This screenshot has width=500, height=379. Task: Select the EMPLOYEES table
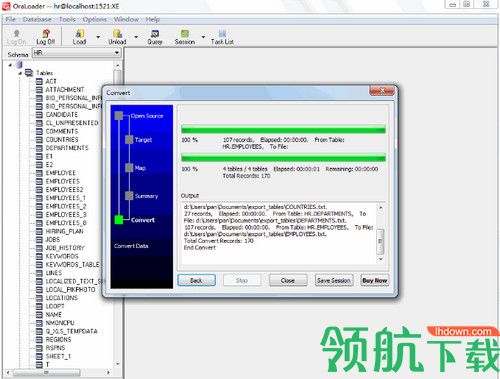click(x=63, y=181)
